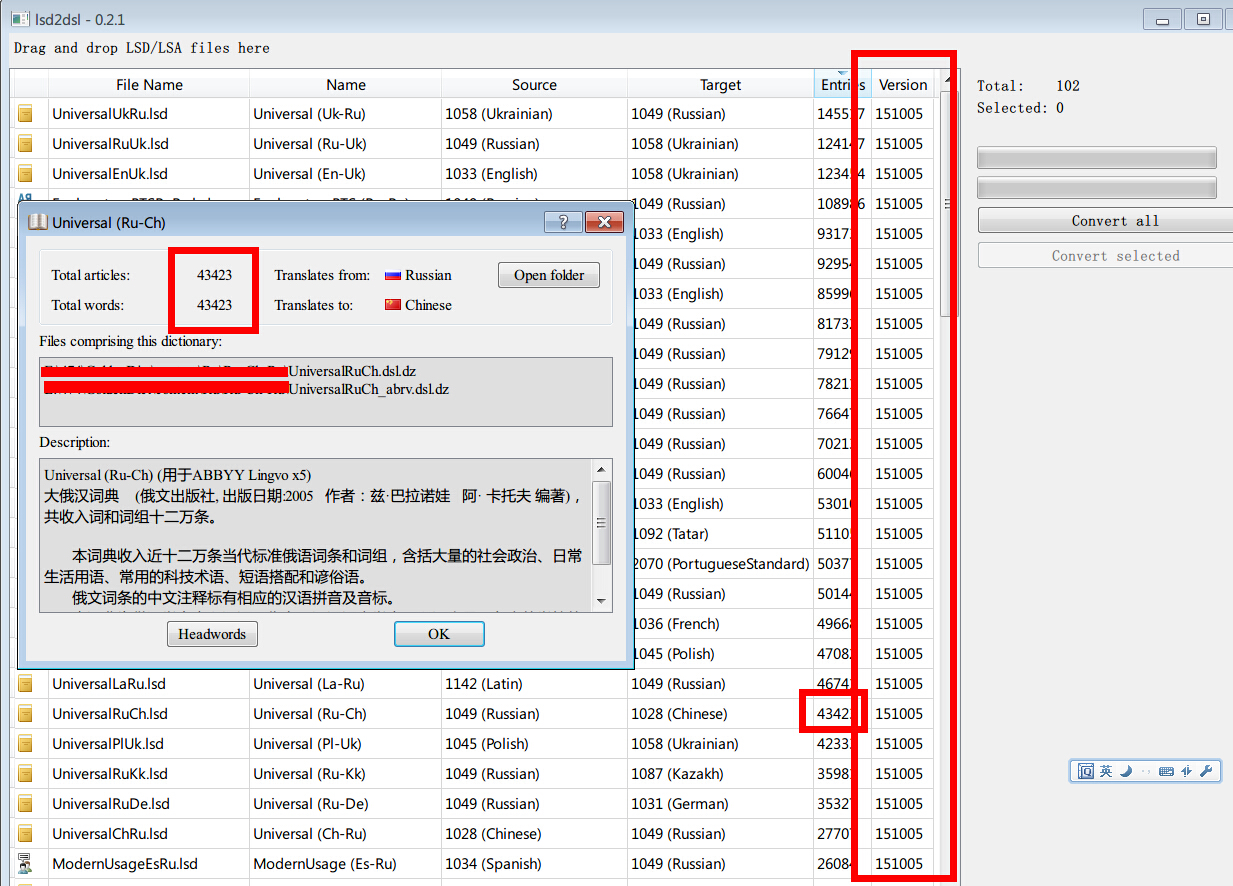Close the Universal (Ru-Ch) dialog
The width and height of the screenshot is (1233, 886).
tap(605, 222)
